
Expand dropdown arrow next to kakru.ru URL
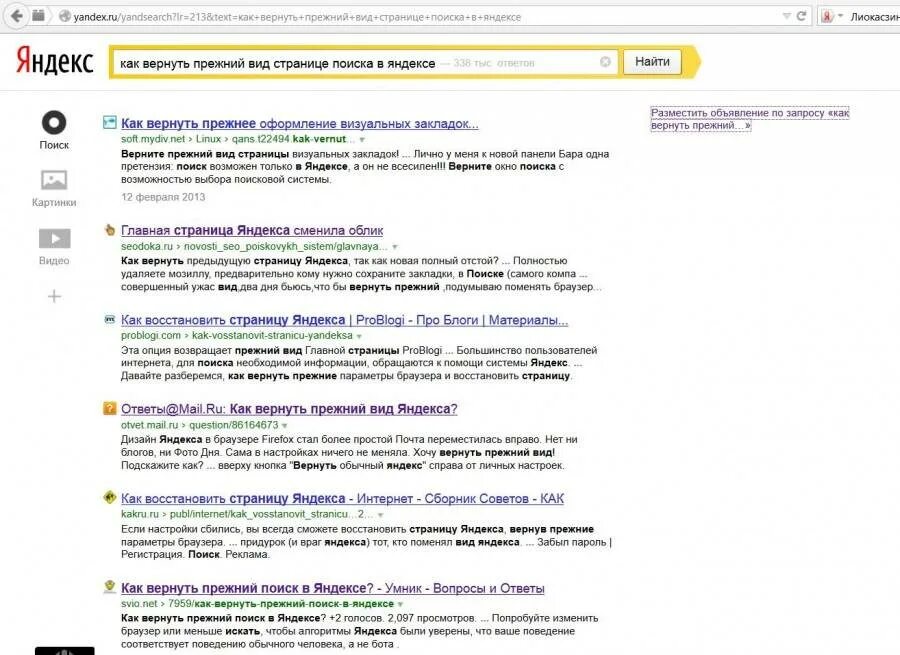381,515
